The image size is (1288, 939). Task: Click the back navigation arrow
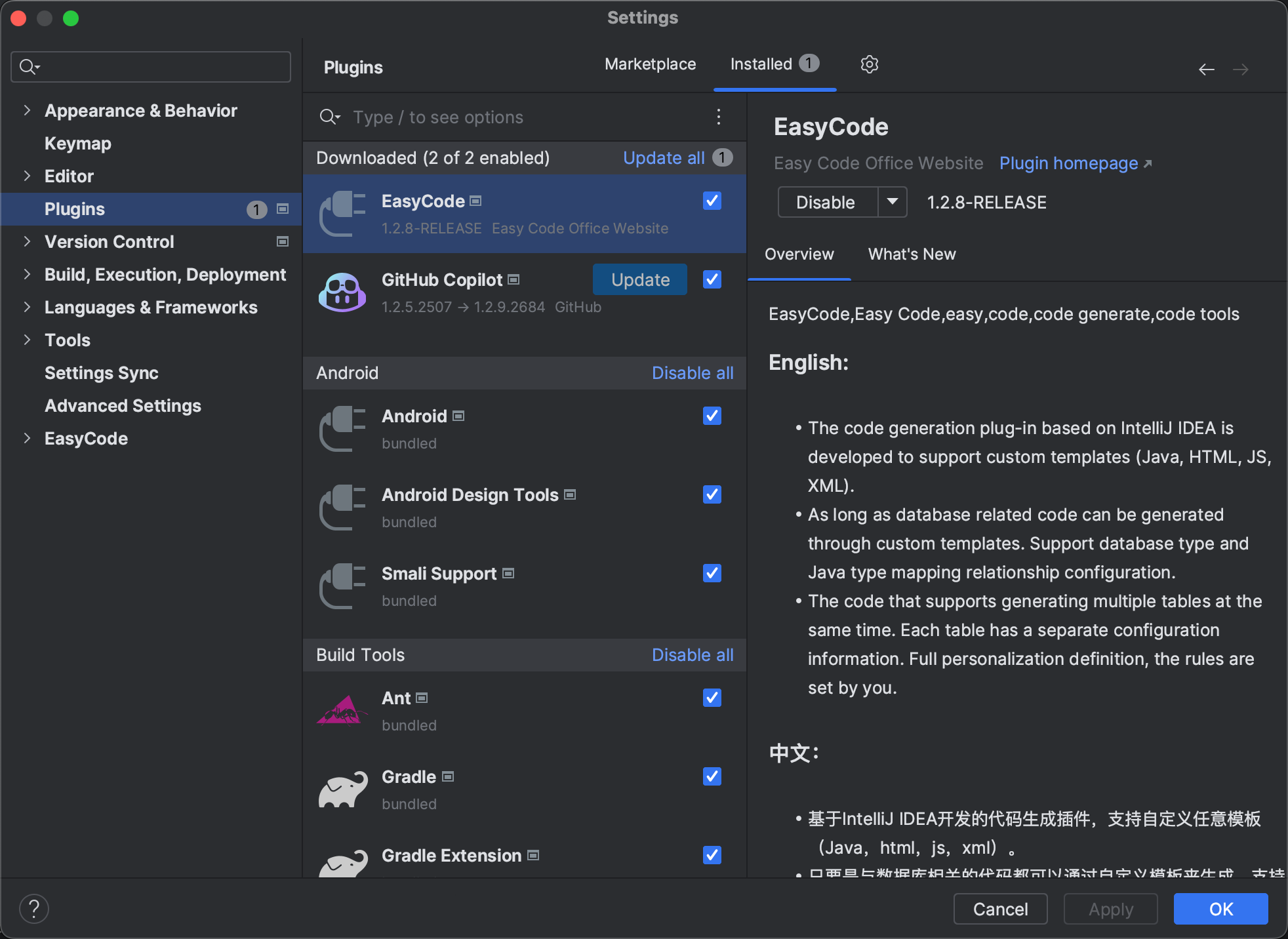pyautogui.click(x=1206, y=70)
